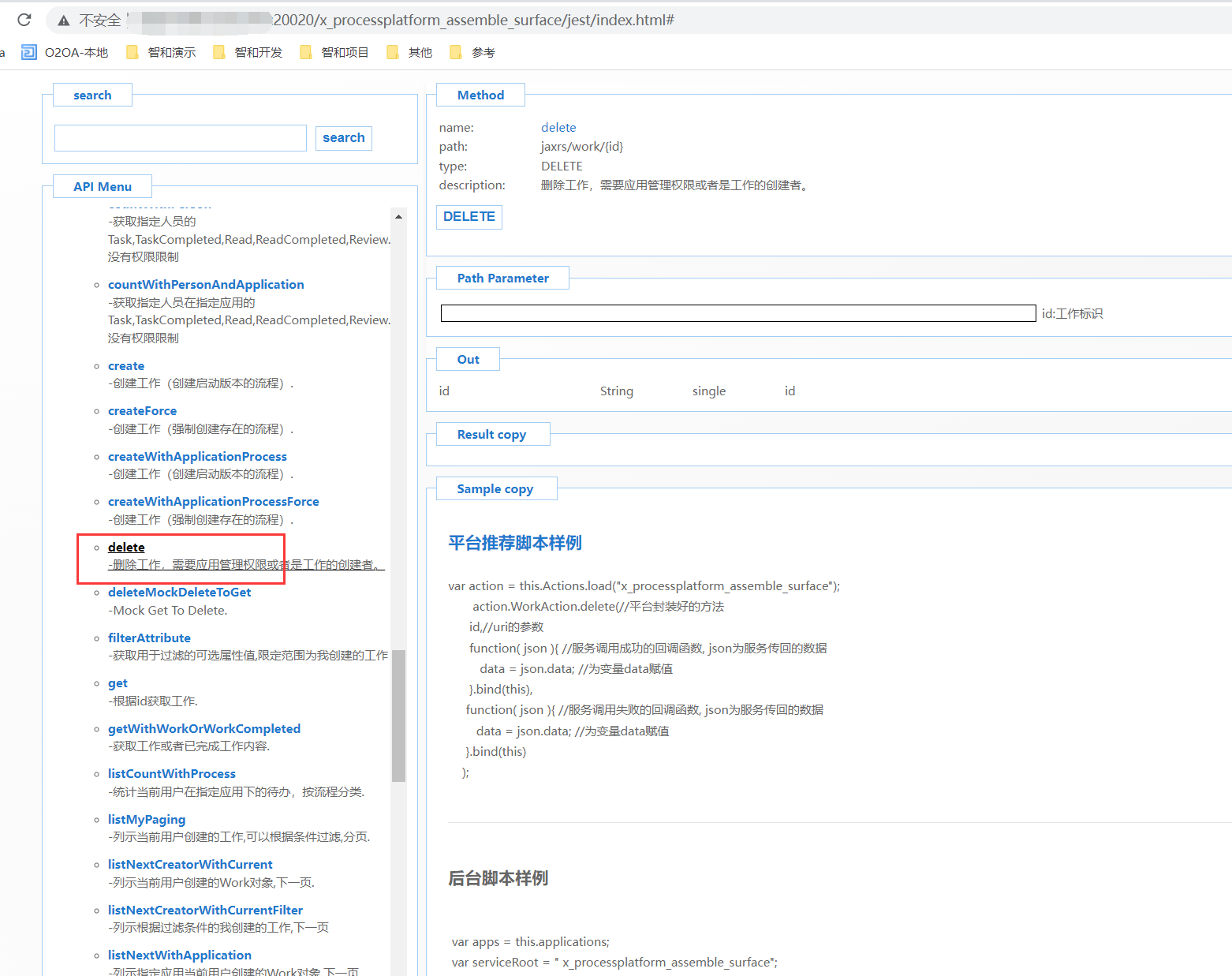1232x976 pixels.
Task: Open the createWithApplicationProcess API link
Action: 197,456
